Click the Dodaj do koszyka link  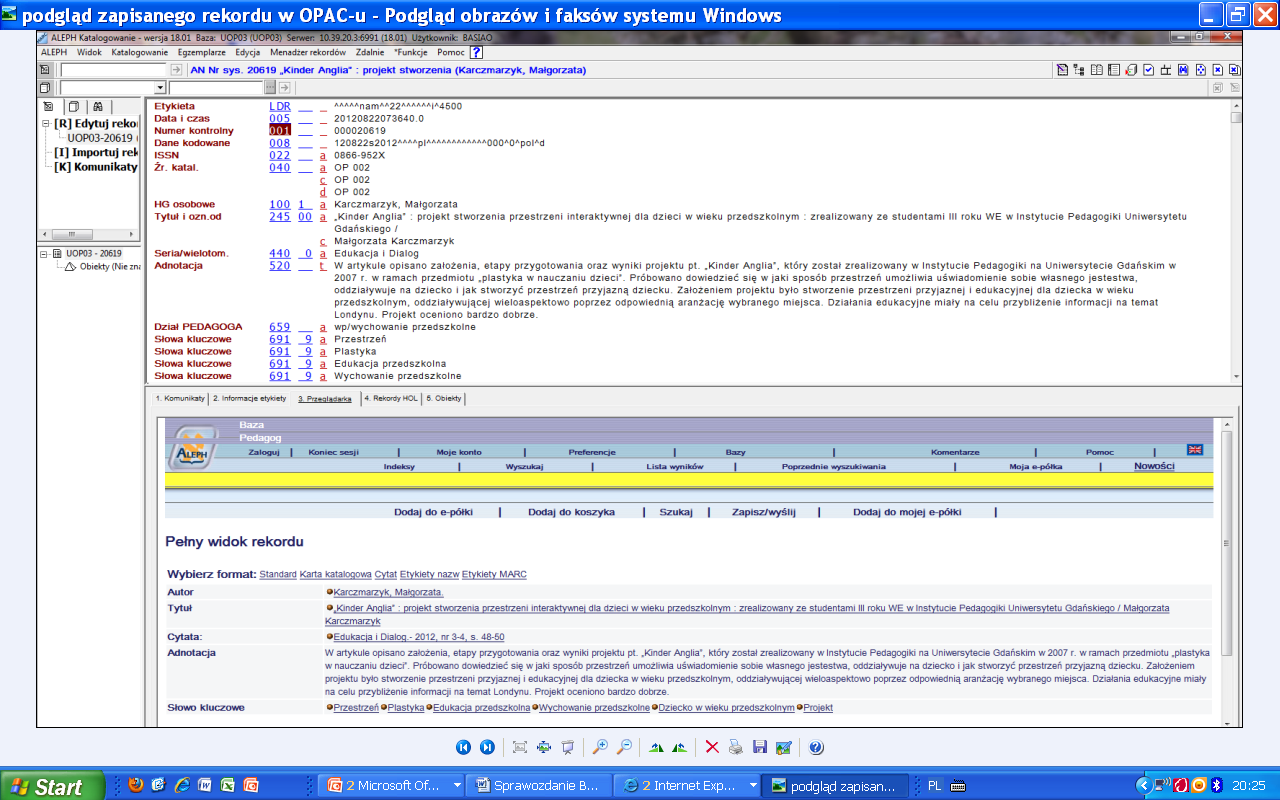click(571, 511)
